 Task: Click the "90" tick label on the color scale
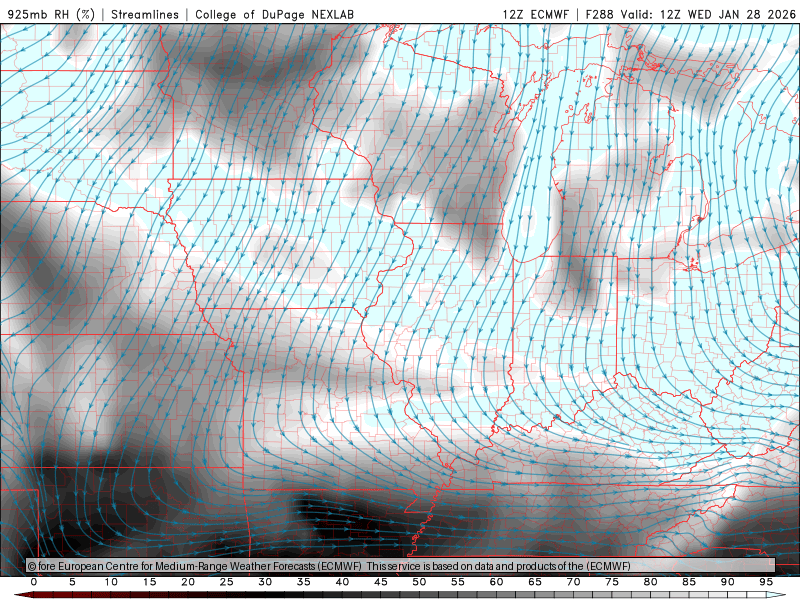point(728,582)
